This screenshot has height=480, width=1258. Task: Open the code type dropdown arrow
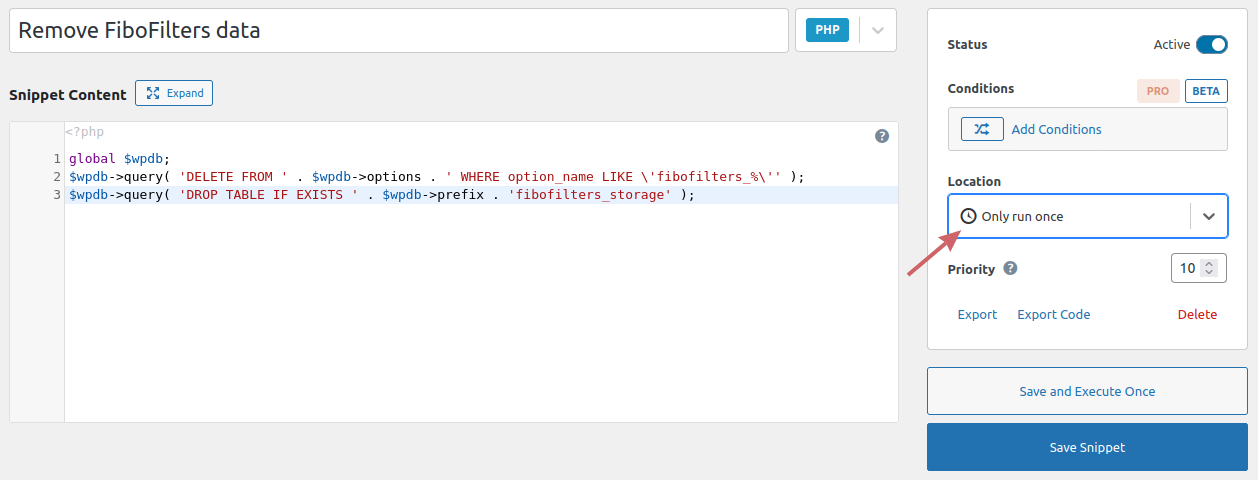coord(877,30)
